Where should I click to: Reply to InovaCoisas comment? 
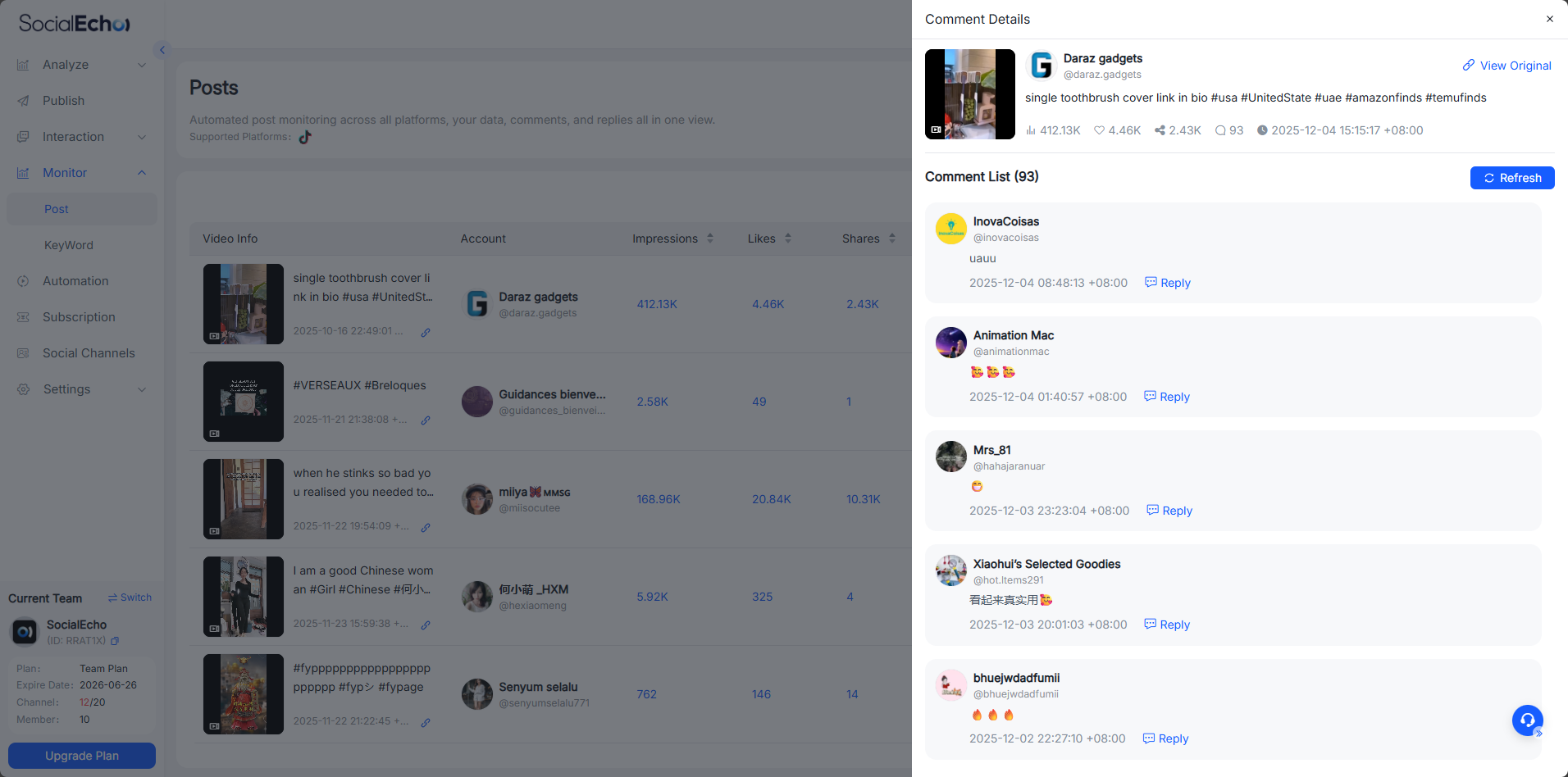(1167, 283)
